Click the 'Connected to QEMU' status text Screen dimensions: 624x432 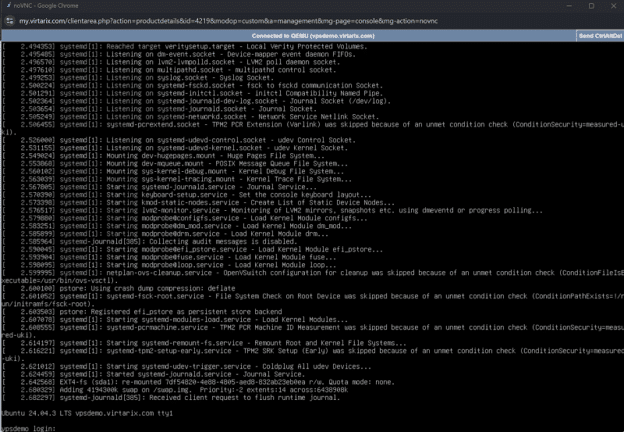[x=312, y=35]
